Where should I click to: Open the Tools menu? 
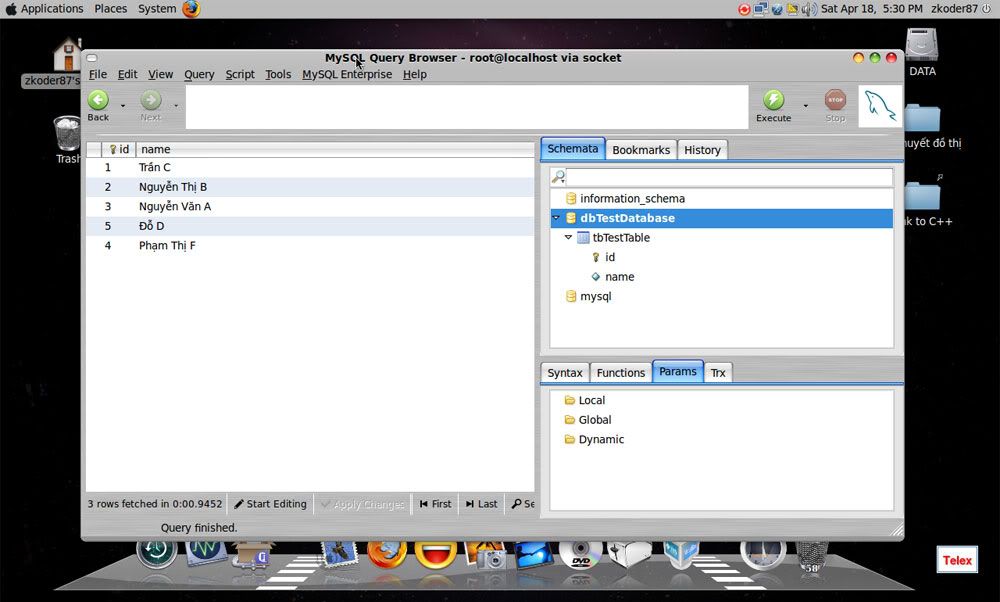(x=278, y=74)
